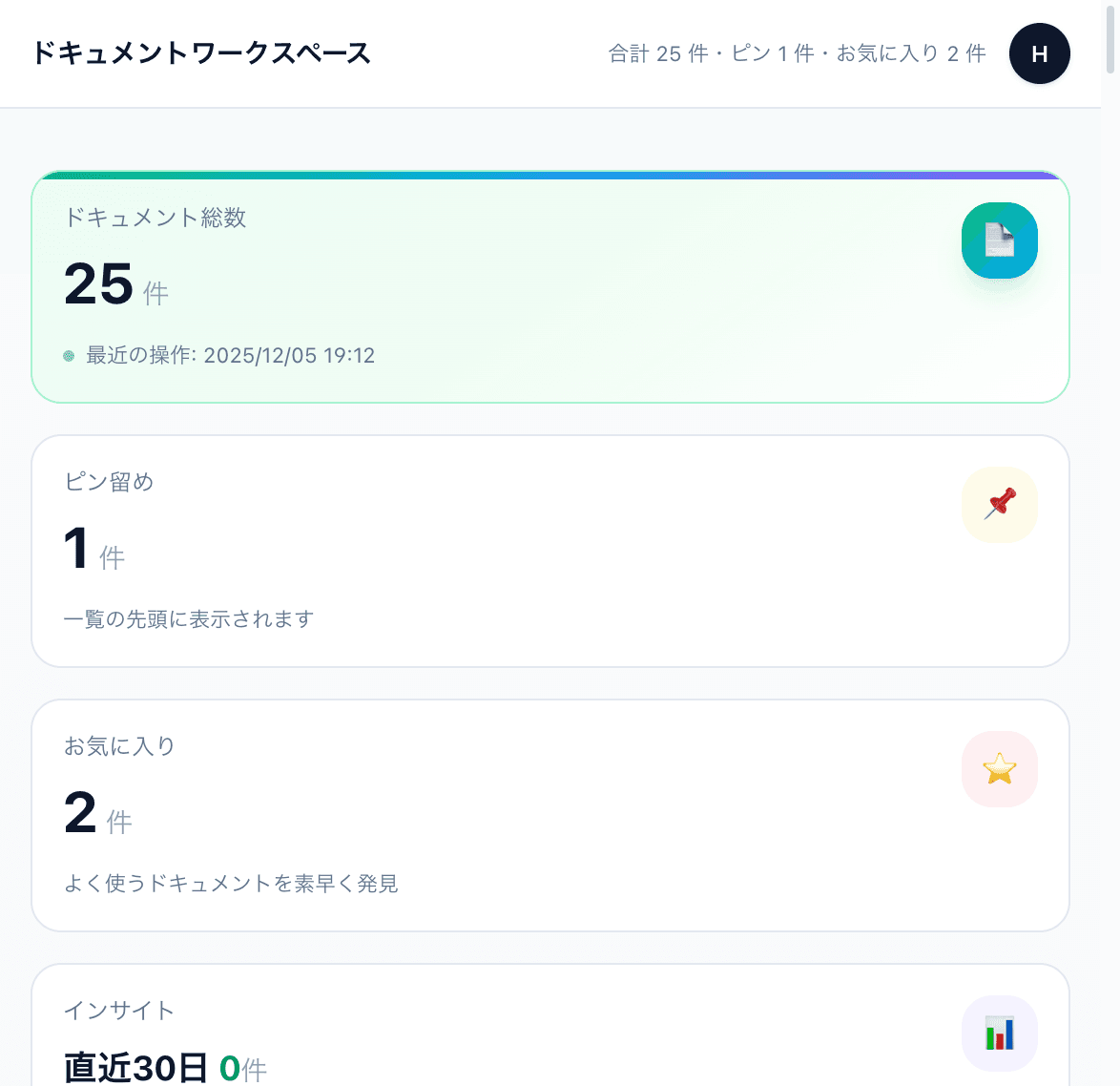Click the ドキュメントワークスペース title
This screenshot has height=1086, width=1120.
pyautogui.click(x=202, y=53)
